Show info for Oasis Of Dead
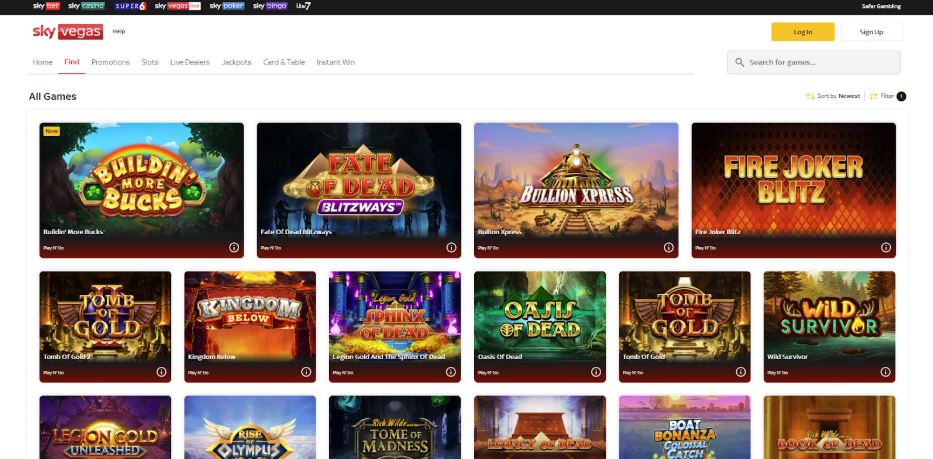 click(x=596, y=371)
